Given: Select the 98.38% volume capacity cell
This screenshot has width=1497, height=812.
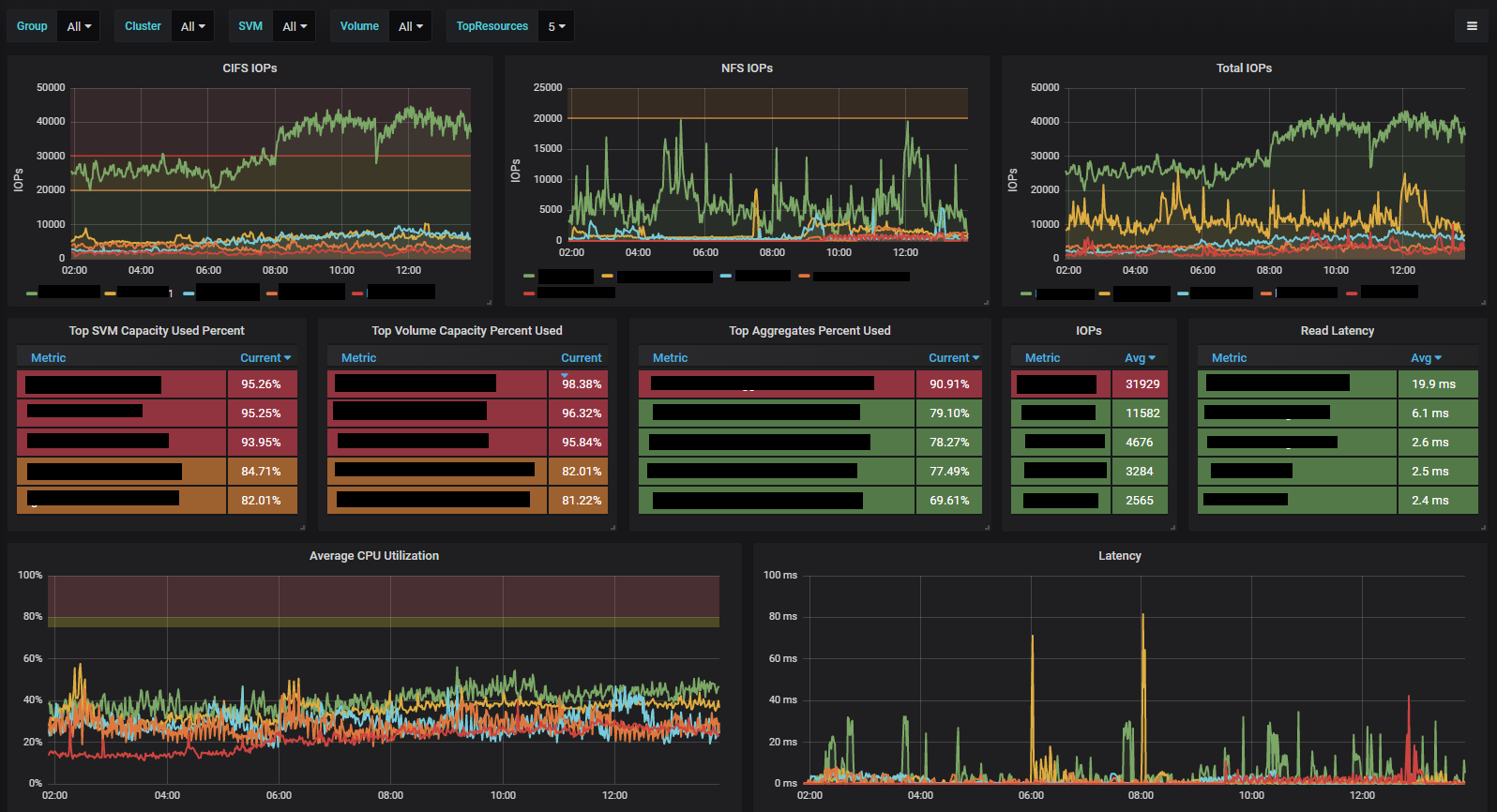Looking at the screenshot, I should point(578,384).
